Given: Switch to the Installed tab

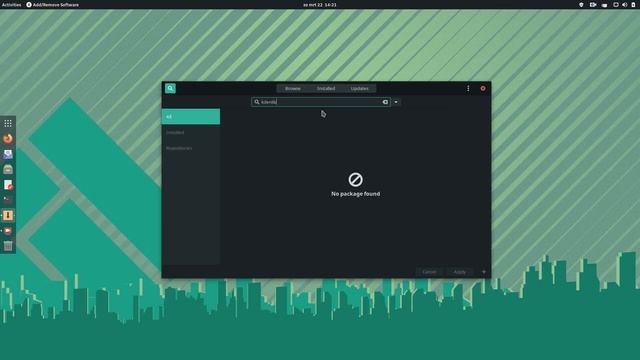Looking at the screenshot, I should [x=326, y=89].
